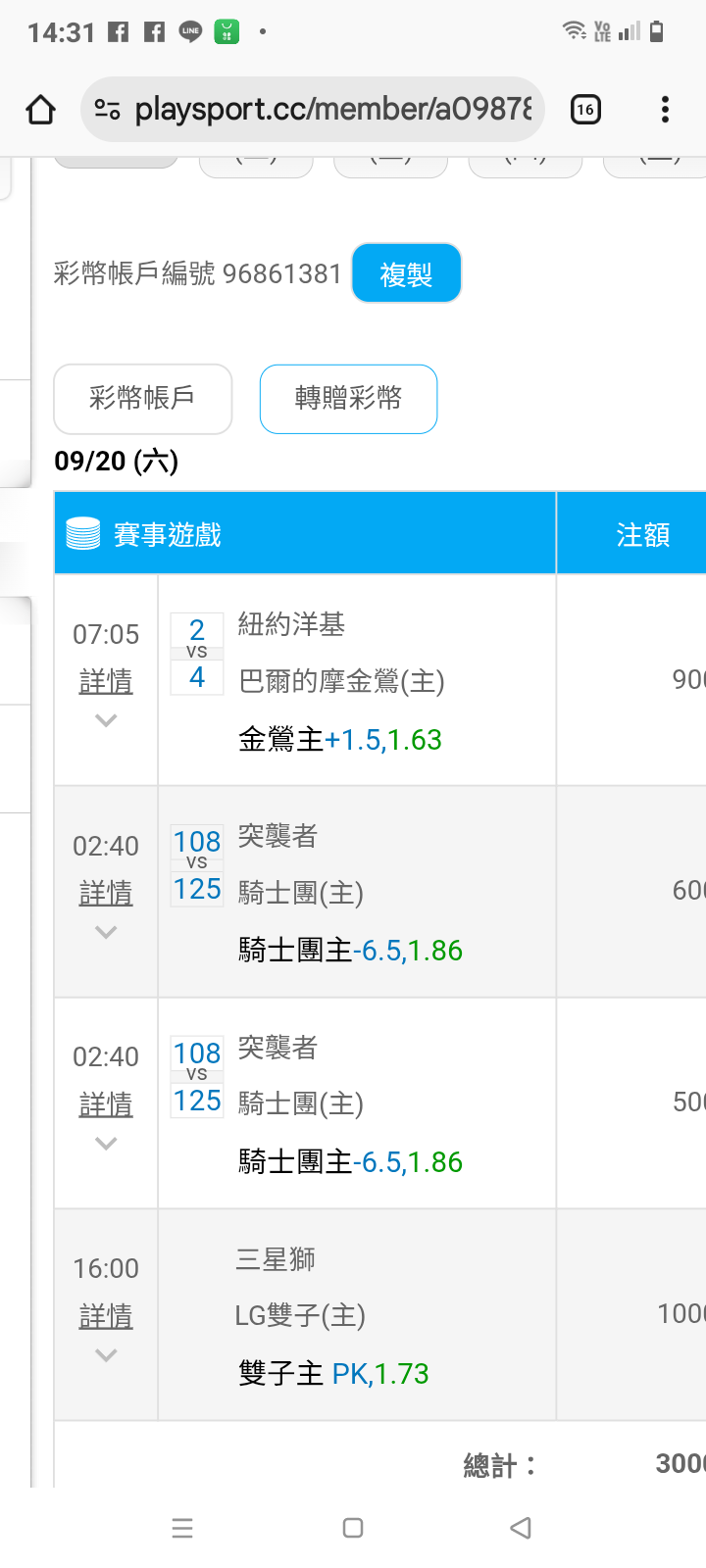The height and width of the screenshot is (1568, 706).
Task: Tap the browser home icon
Action: click(x=40, y=110)
